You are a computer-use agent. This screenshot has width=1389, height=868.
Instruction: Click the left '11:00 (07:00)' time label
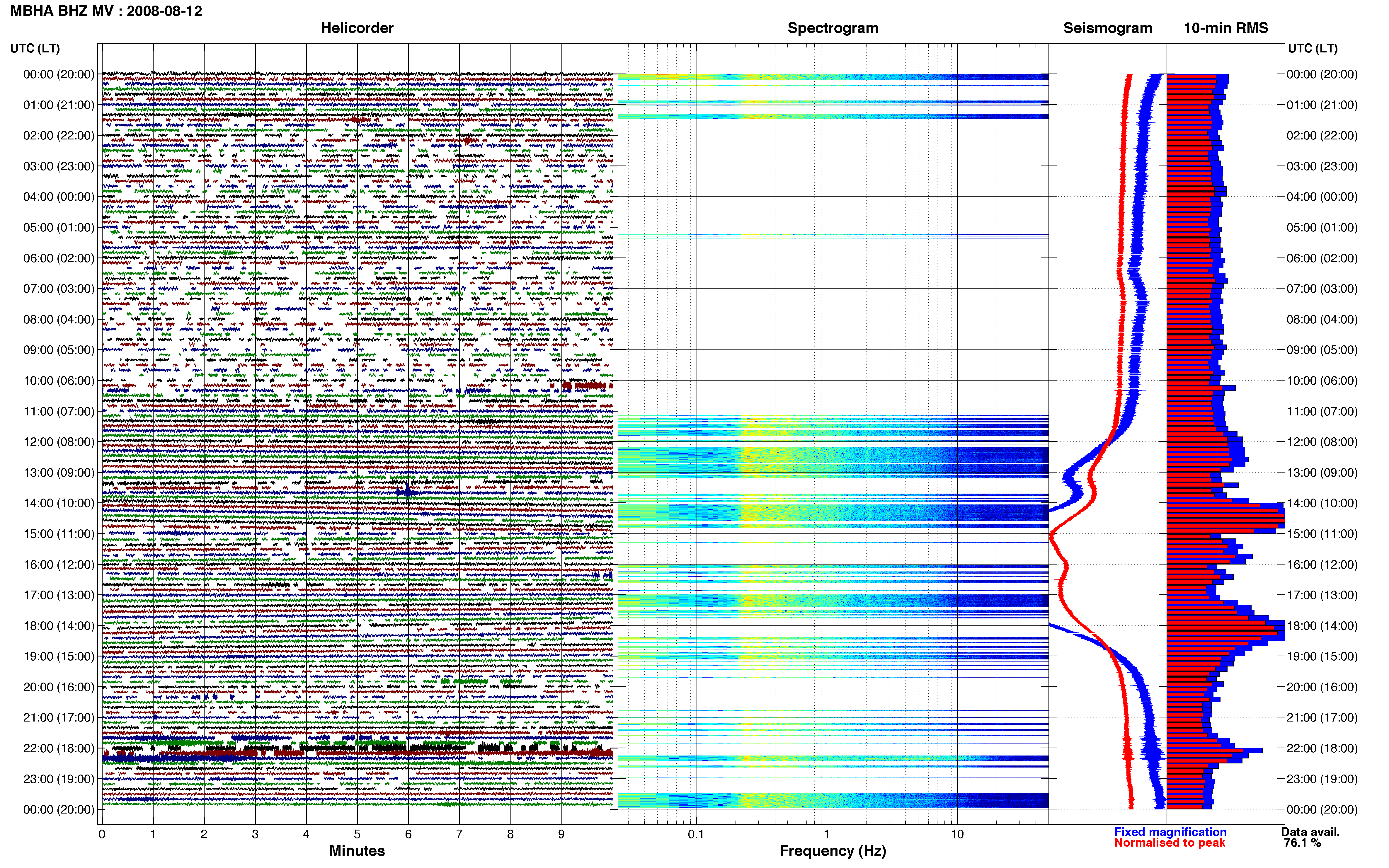coord(59,412)
